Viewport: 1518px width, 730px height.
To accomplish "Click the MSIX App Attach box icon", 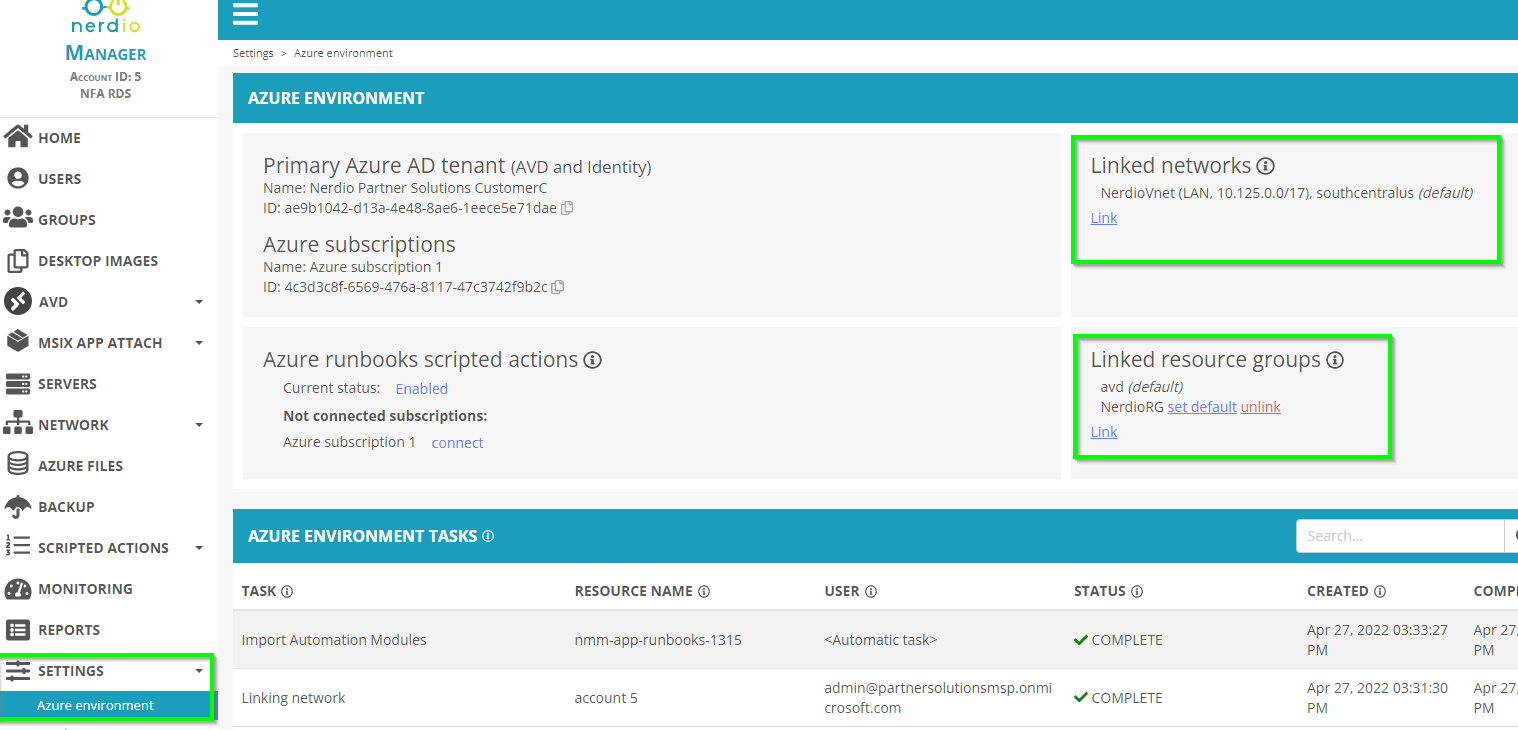I will pos(18,342).
